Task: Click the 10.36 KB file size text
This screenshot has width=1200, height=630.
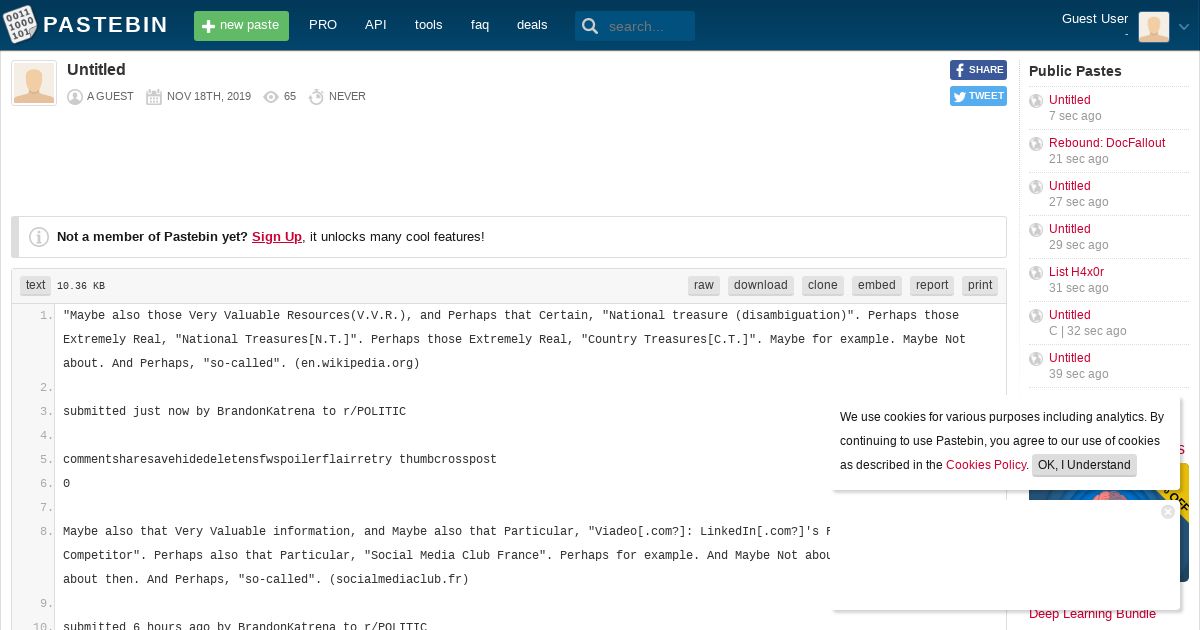Action: point(81,286)
